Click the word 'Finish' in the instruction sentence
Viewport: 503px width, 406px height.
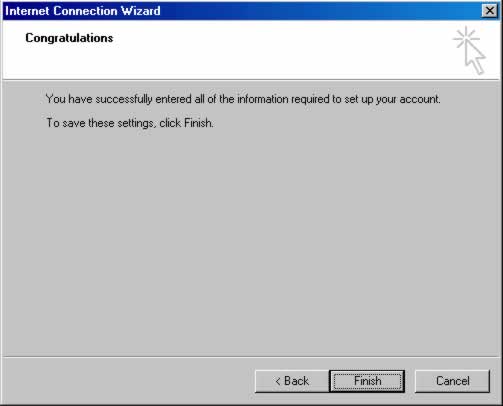pos(198,123)
